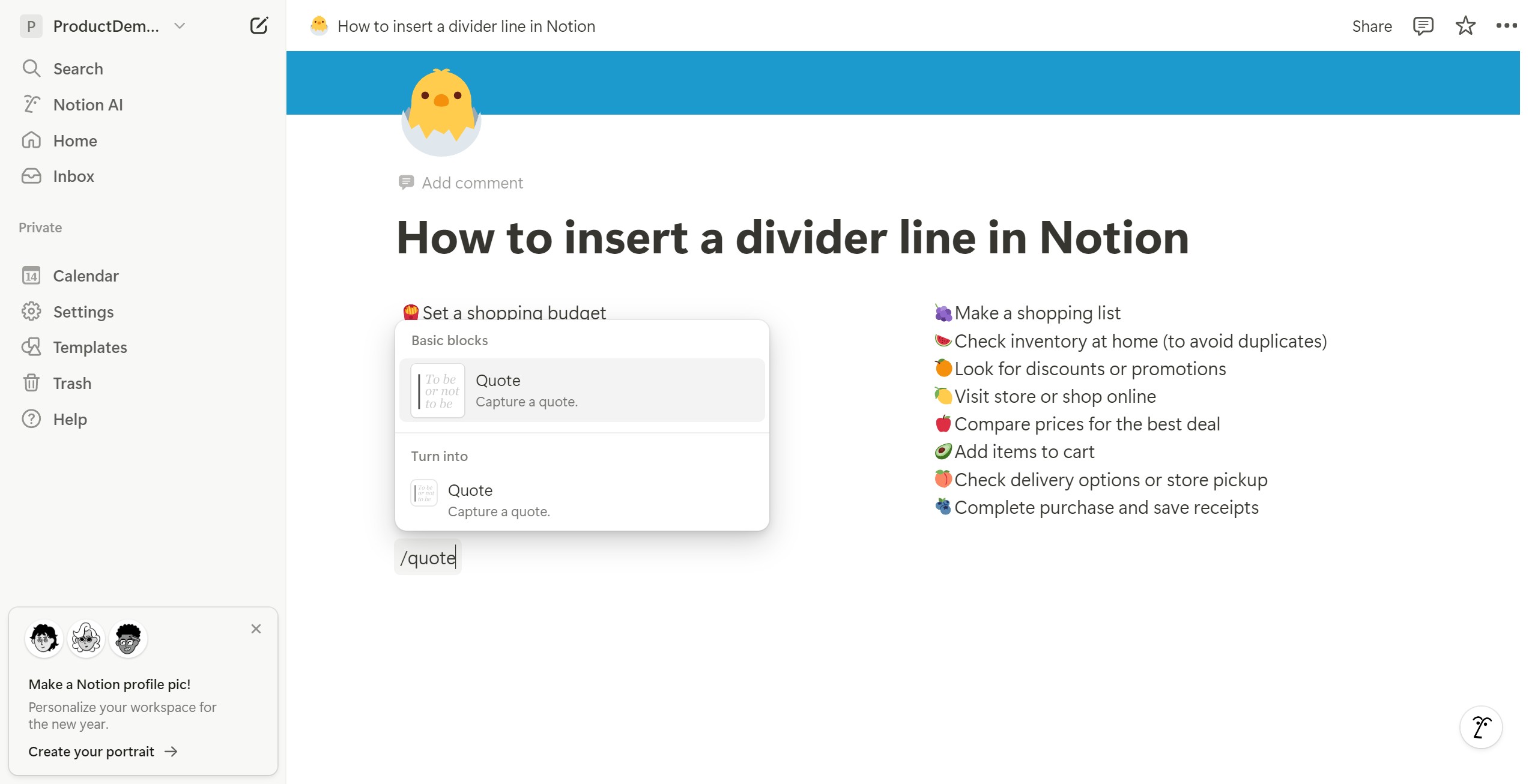Click the arrow next to Create your portrait
This screenshot has width=1538, height=784.
(x=171, y=752)
